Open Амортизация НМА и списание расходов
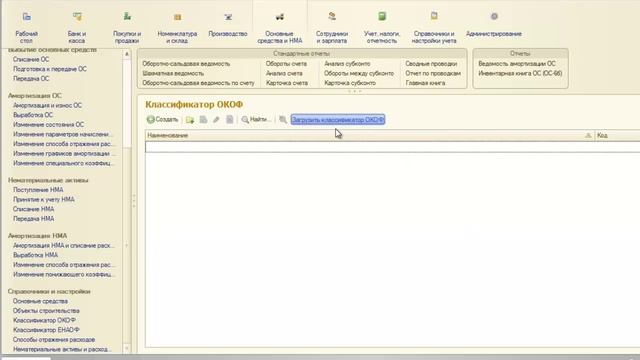The width and height of the screenshot is (640, 360). point(63,246)
